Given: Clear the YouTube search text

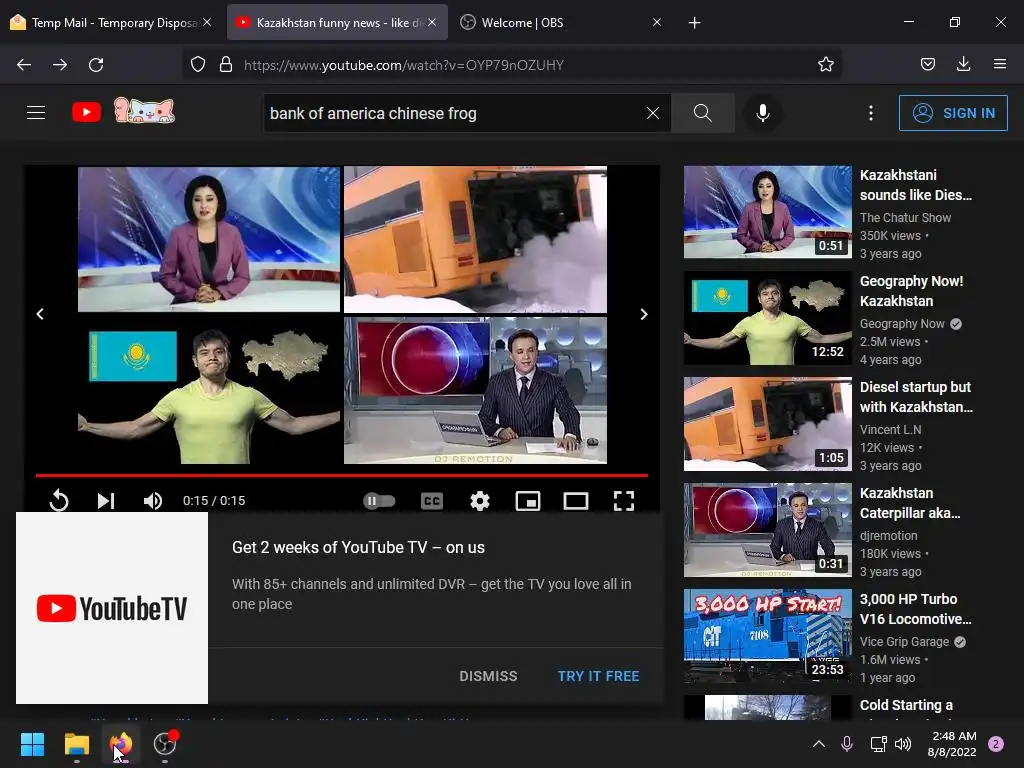Looking at the screenshot, I should coord(652,113).
